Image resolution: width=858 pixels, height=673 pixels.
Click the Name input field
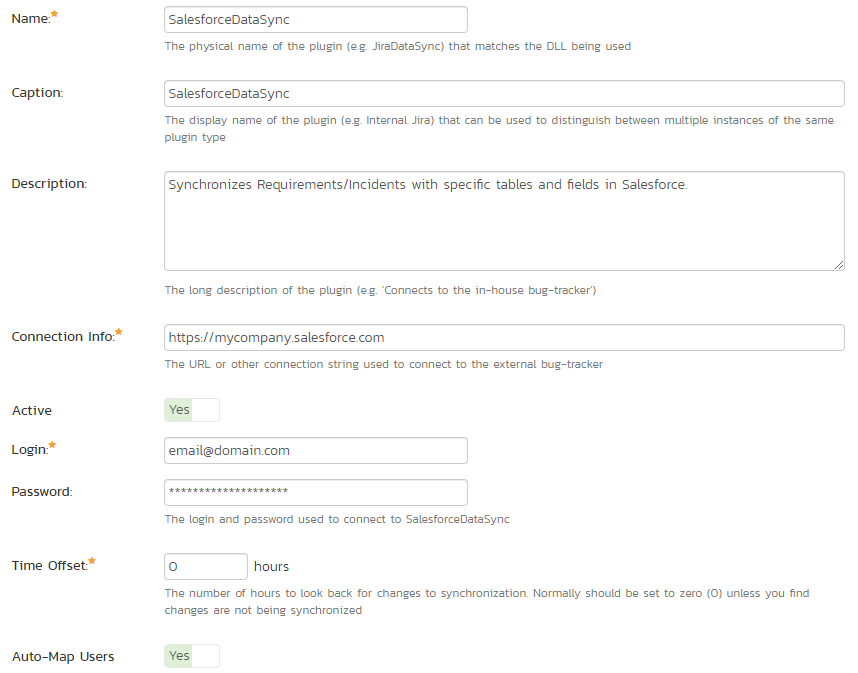pyautogui.click(x=315, y=20)
